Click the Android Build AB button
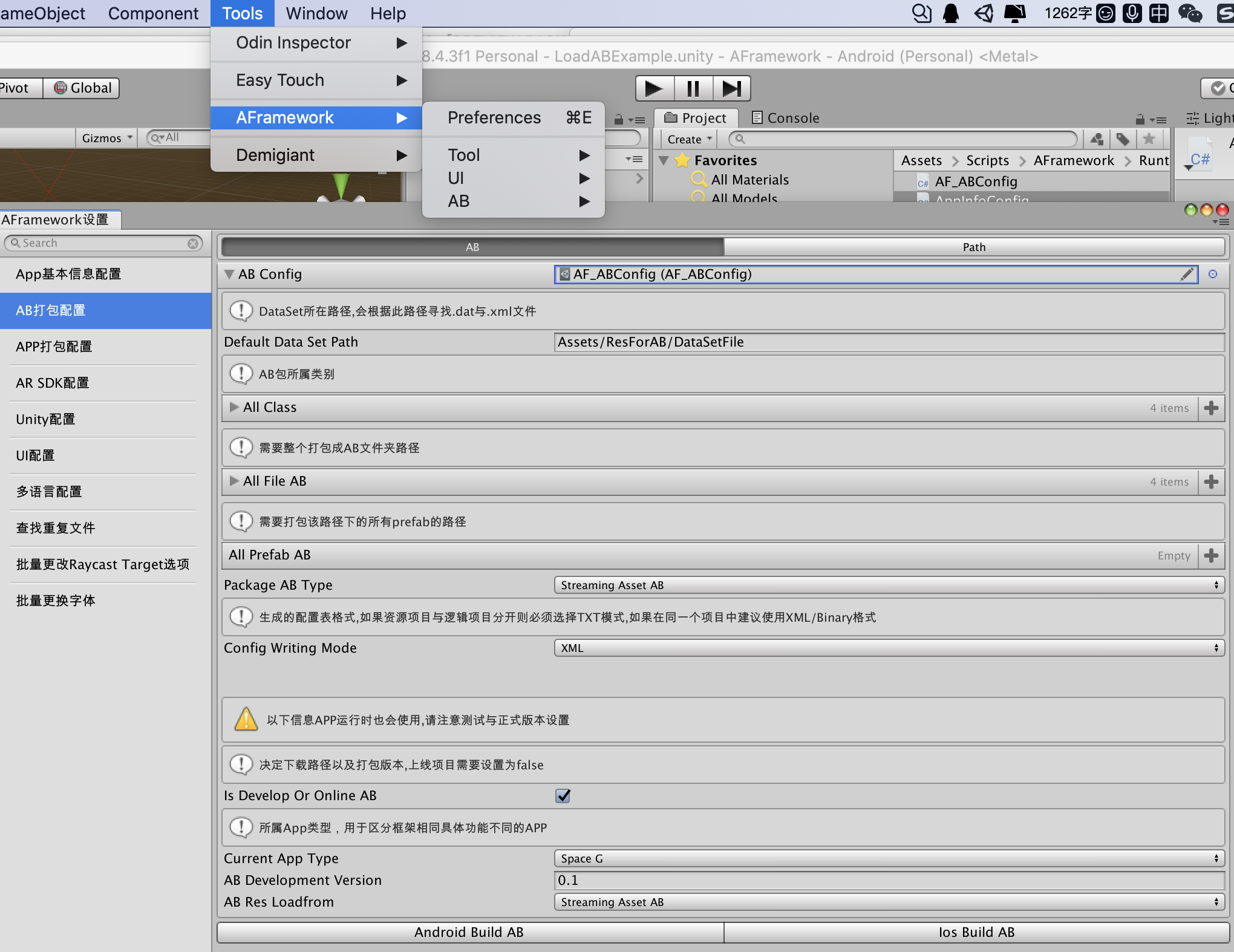This screenshot has width=1234, height=952. coord(469,932)
